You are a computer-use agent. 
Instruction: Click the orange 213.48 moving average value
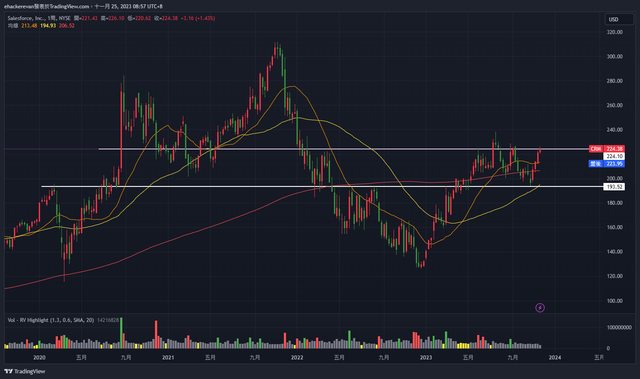[29, 25]
